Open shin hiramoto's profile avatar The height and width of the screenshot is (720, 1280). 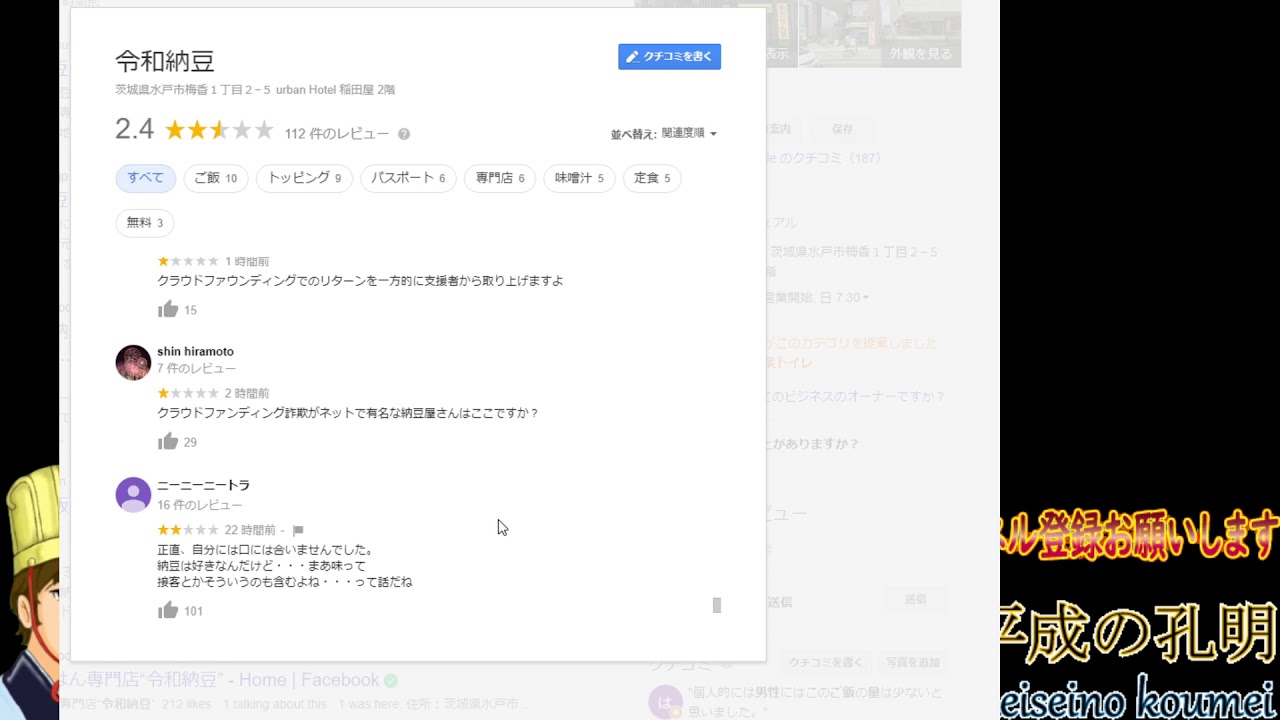click(x=133, y=362)
